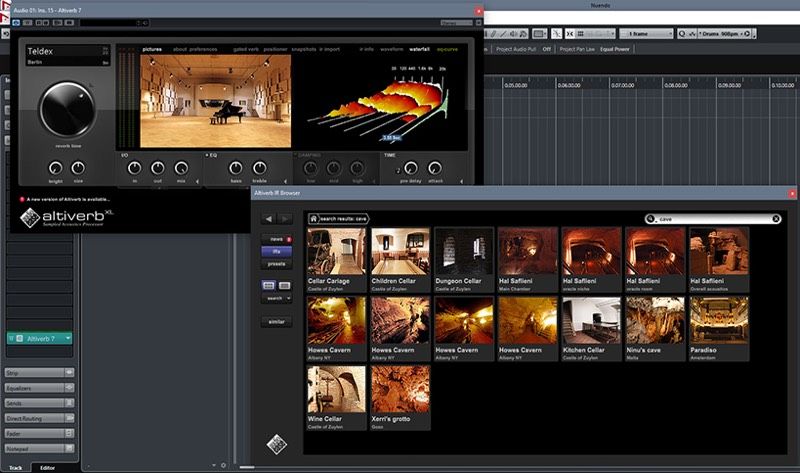
Task: Click the settings gear below the inspector
Action: [x=223, y=465]
